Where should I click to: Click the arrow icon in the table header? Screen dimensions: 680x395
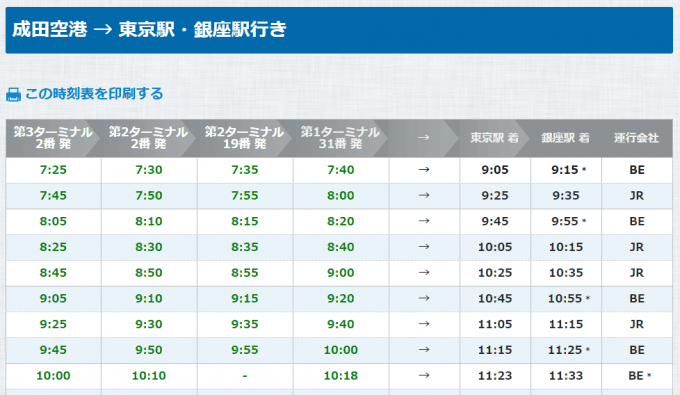(x=424, y=138)
